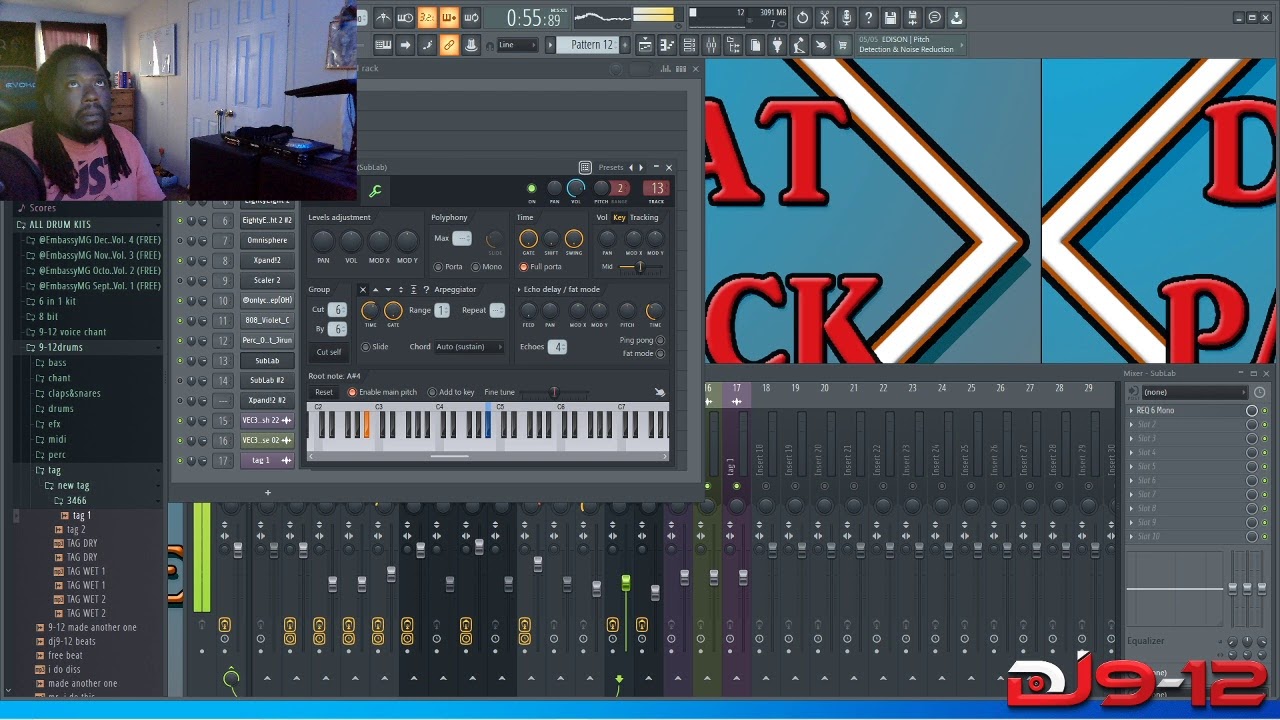Toggle typing keyboard to piano icon
The height and width of the screenshot is (720, 1280).
[x=383, y=45]
